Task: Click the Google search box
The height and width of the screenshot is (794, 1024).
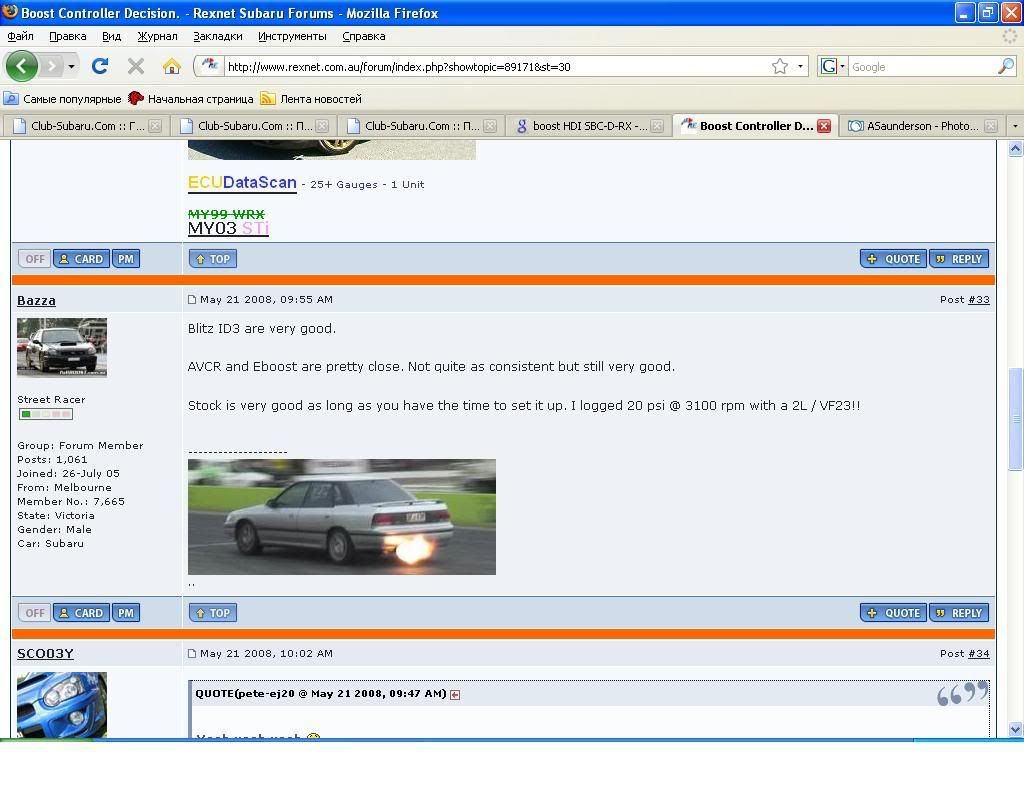Action: click(923, 67)
